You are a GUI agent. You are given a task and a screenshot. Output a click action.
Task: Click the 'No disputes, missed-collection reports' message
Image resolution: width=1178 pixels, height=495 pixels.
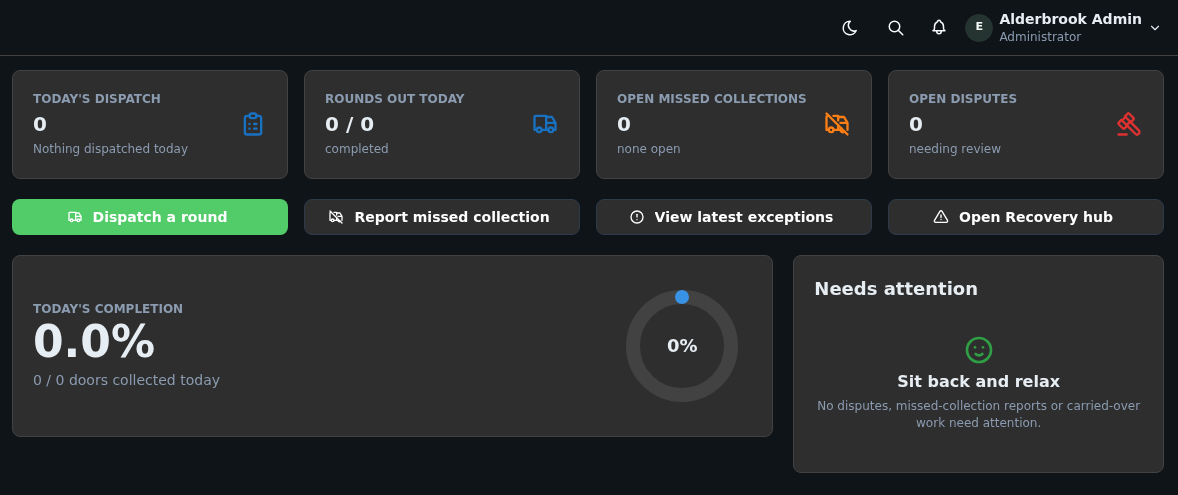[978, 414]
